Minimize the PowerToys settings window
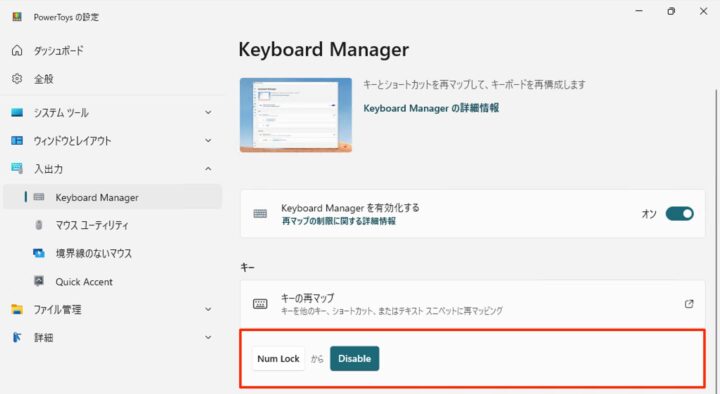 [639, 11]
